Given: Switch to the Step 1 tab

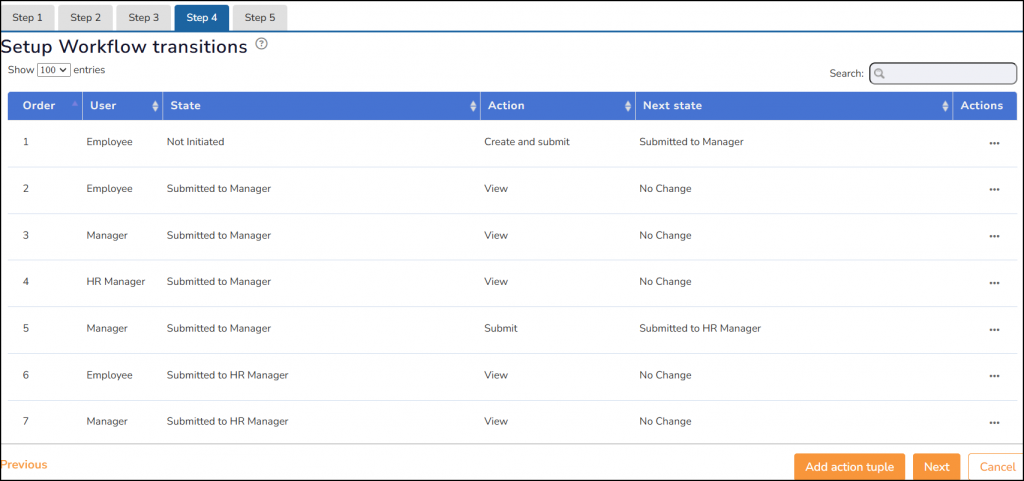Looking at the screenshot, I should (27, 17).
